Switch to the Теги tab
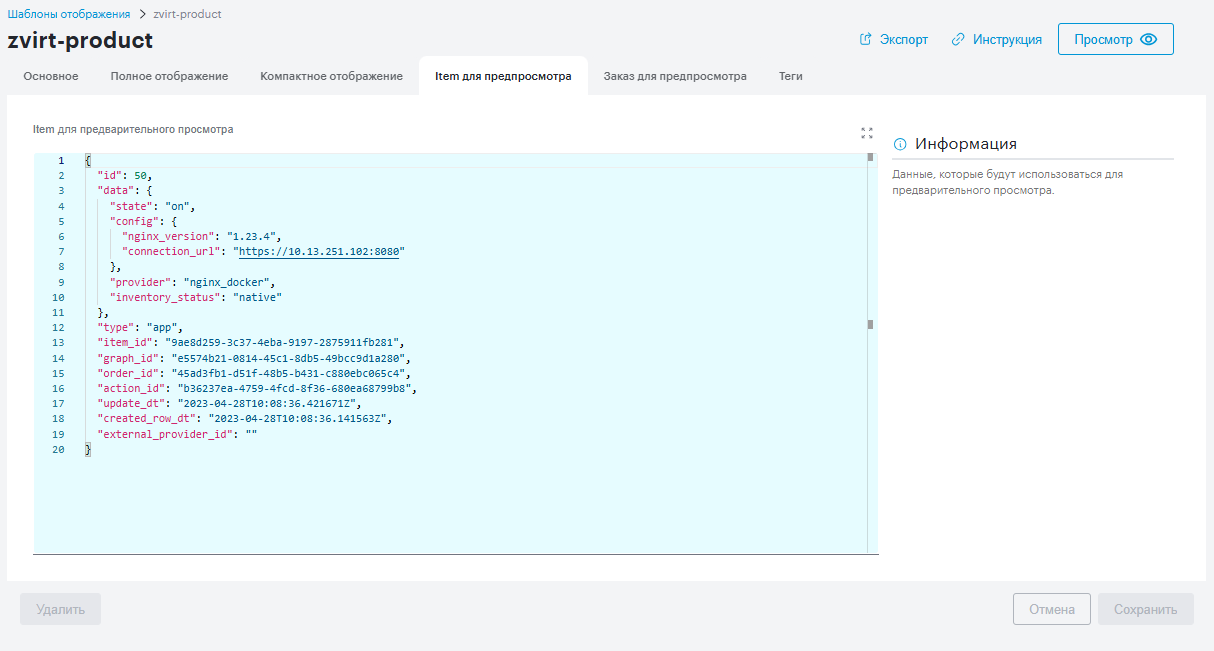 (791, 76)
